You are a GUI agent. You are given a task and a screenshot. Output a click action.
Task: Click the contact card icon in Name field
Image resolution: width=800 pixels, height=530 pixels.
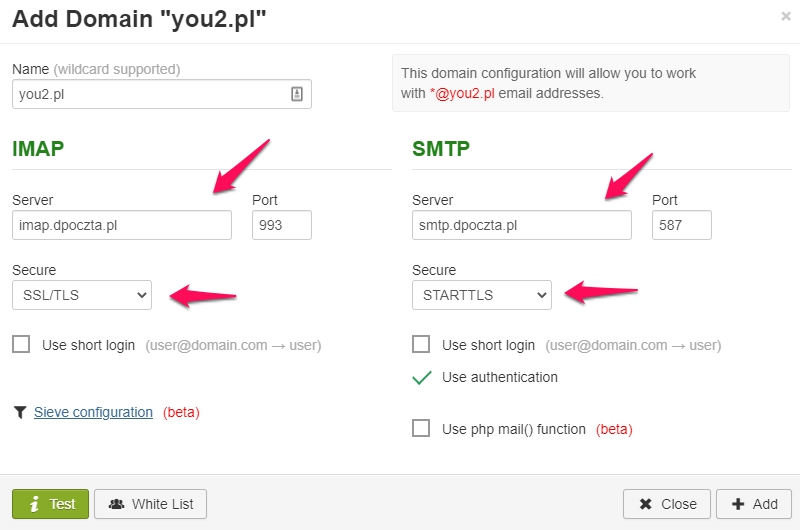click(297, 94)
